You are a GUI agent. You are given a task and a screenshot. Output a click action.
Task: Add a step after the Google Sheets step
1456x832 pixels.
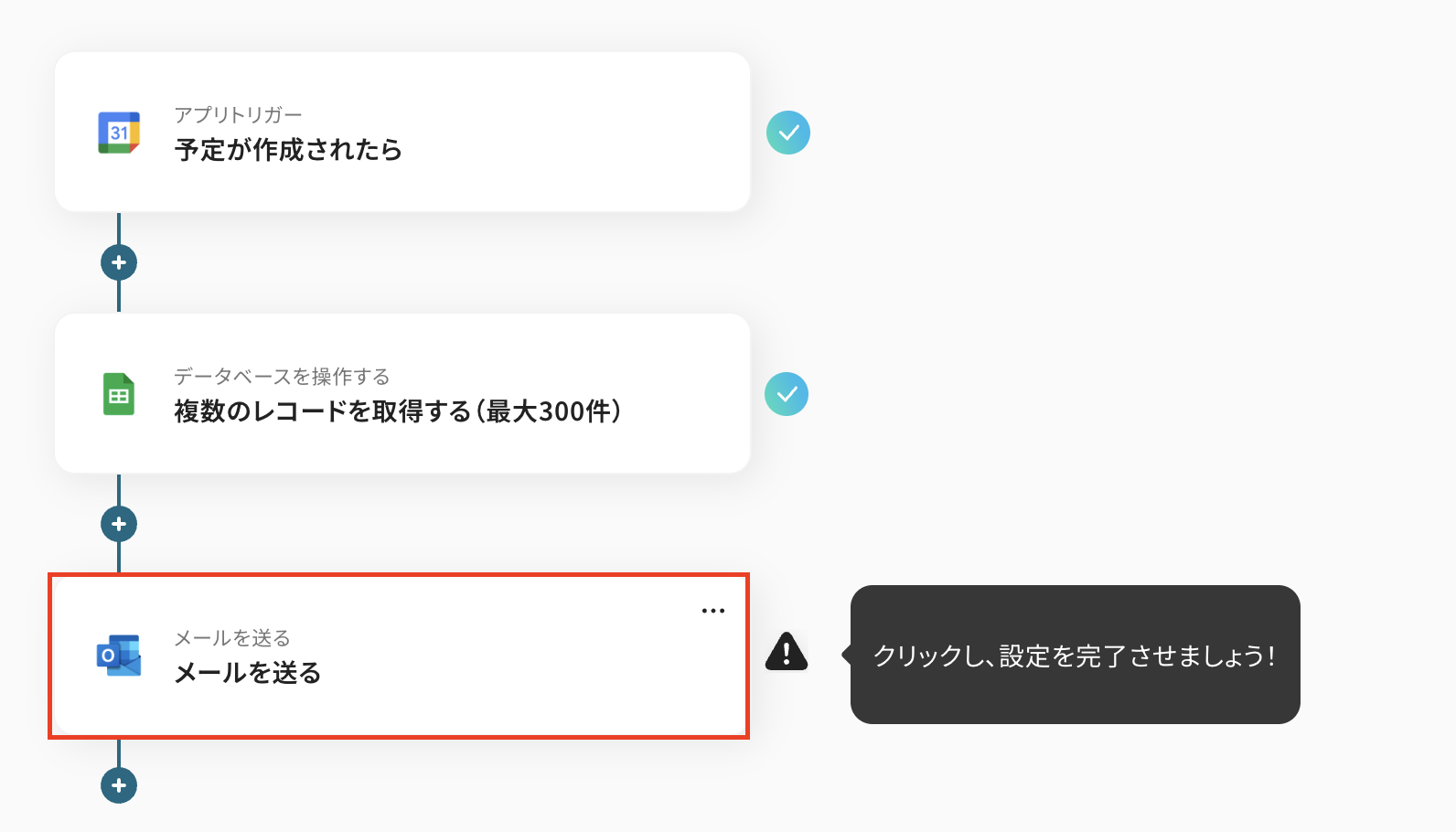point(119,524)
